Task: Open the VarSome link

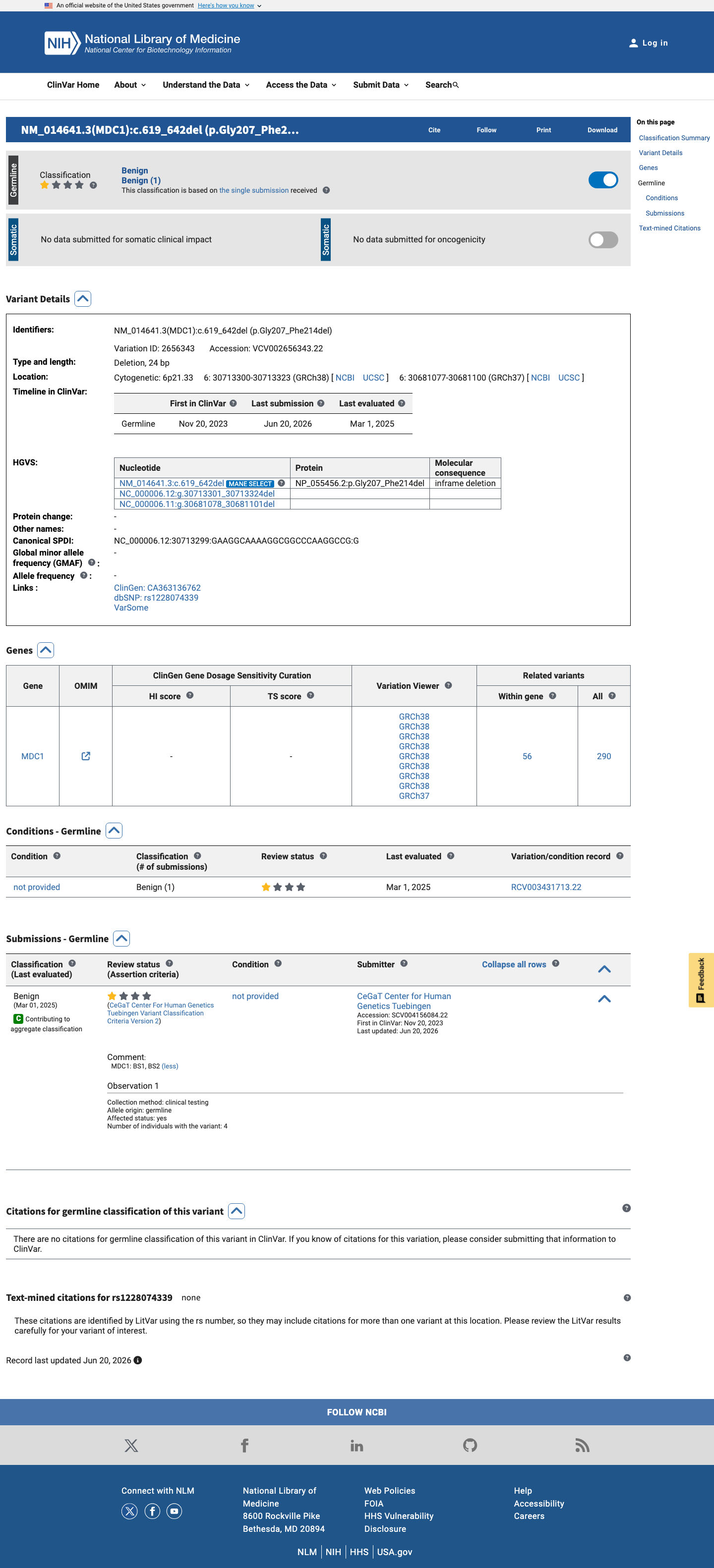Action: [x=131, y=608]
